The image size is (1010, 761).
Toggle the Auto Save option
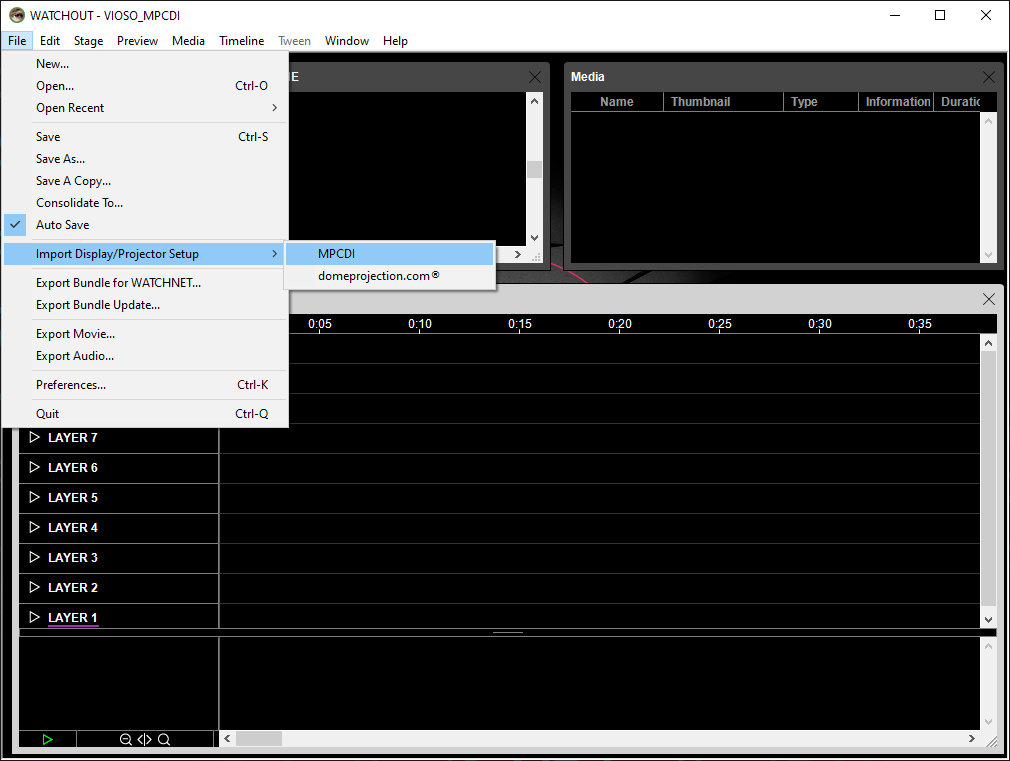pos(63,225)
